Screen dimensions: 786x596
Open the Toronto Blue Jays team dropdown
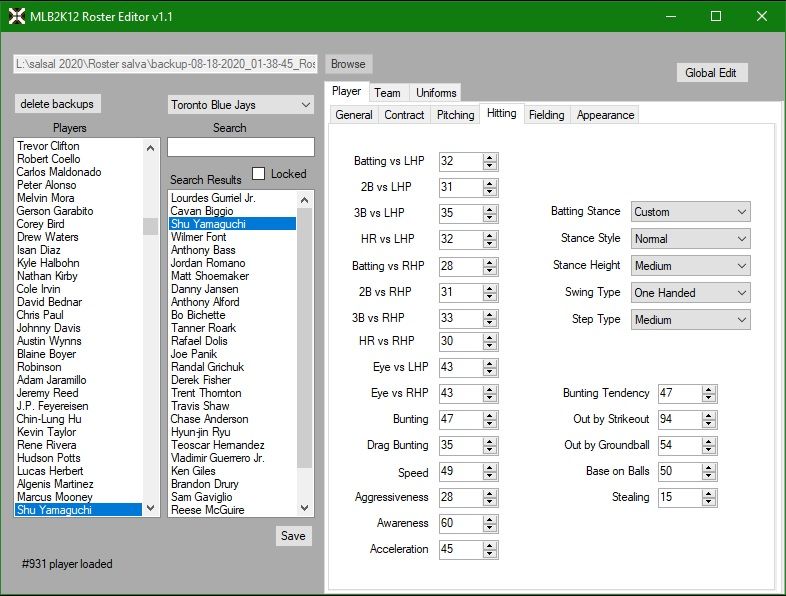241,105
